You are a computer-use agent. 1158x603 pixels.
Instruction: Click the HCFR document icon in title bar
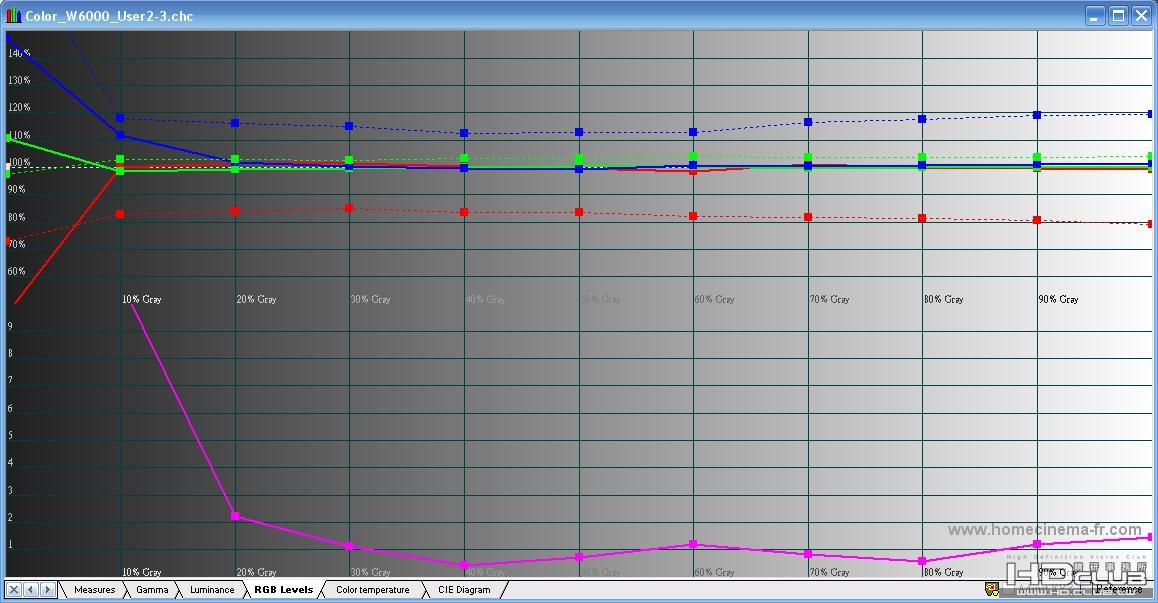[x=13, y=16]
